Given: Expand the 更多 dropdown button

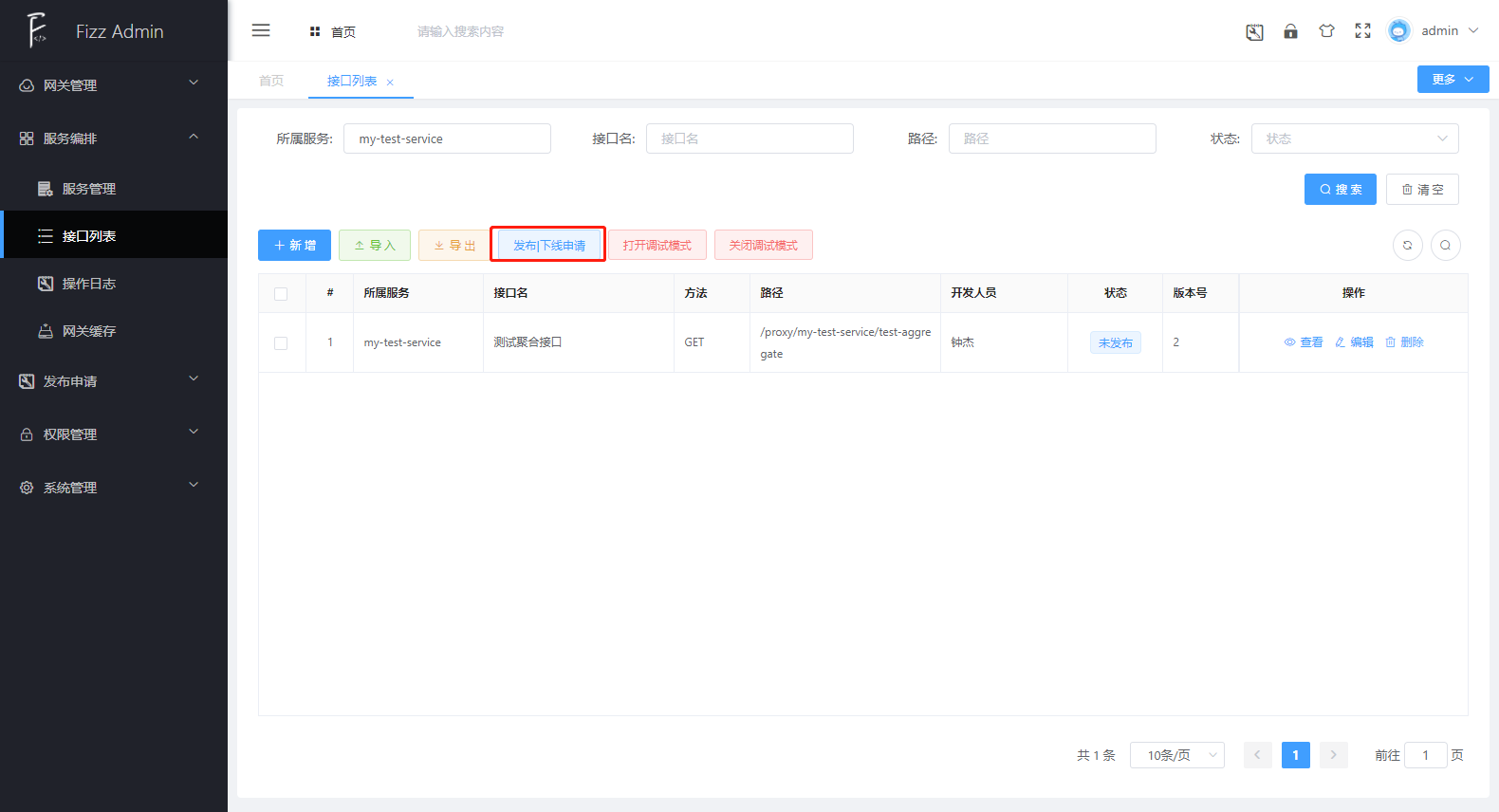Looking at the screenshot, I should coord(1453,80).
